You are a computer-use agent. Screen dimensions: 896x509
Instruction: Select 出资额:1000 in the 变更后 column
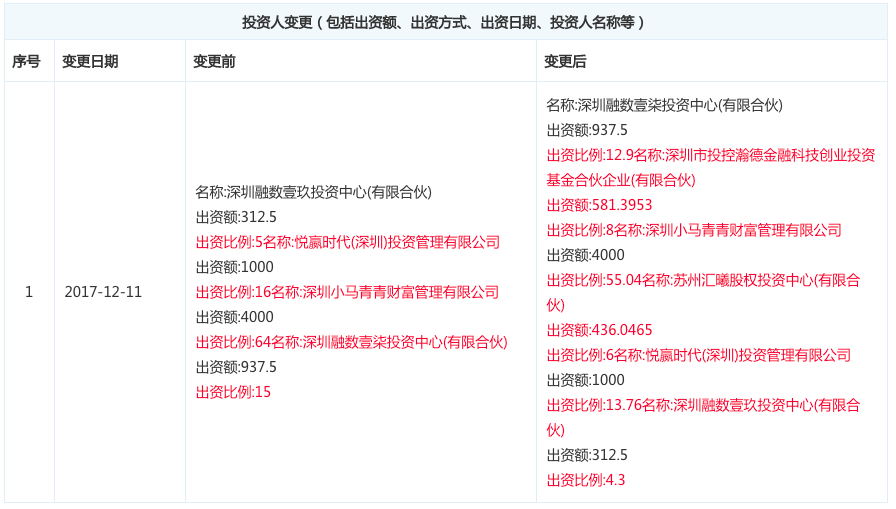point(585,380)
